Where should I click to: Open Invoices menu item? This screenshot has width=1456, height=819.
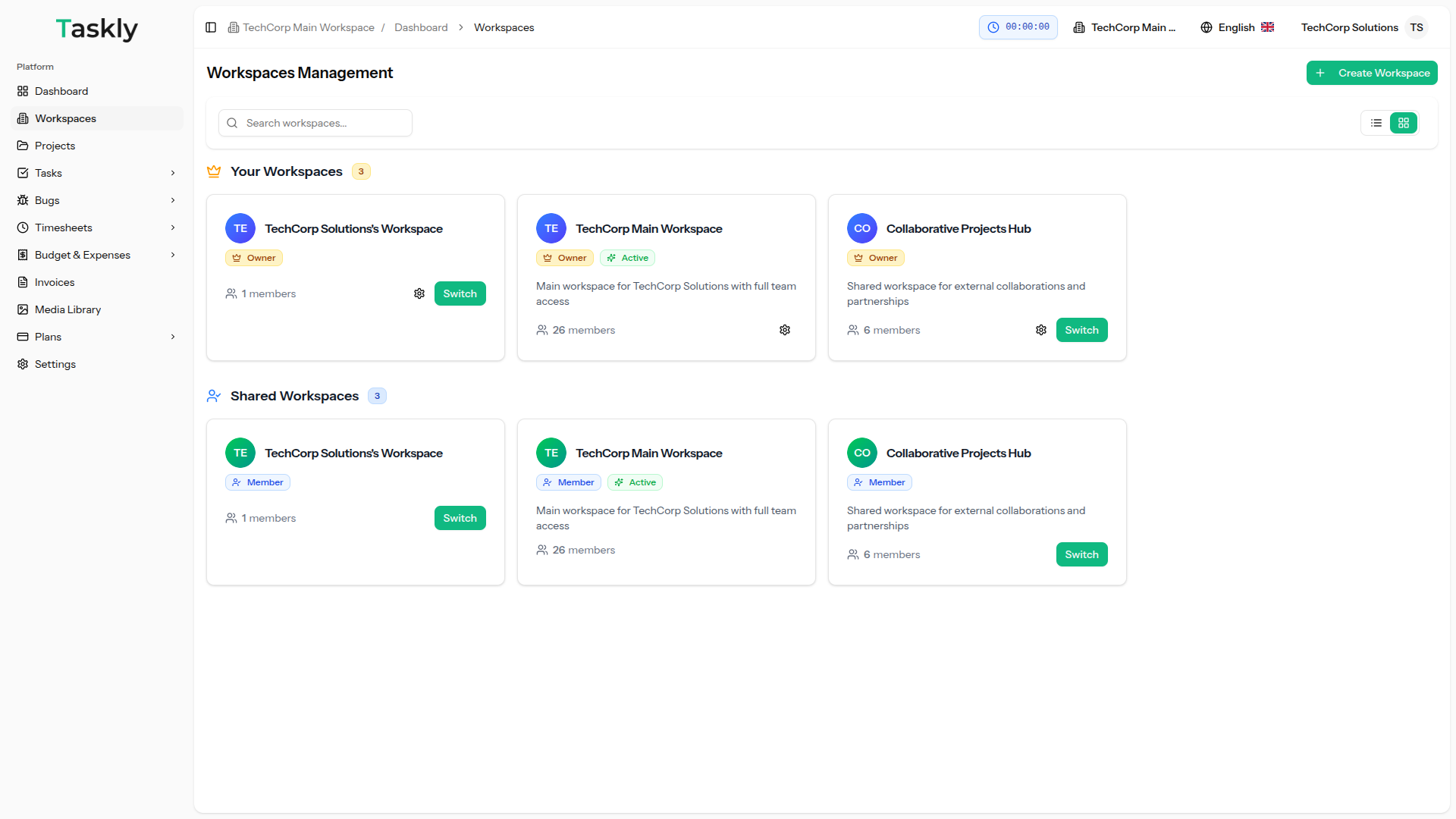point(55,282)
